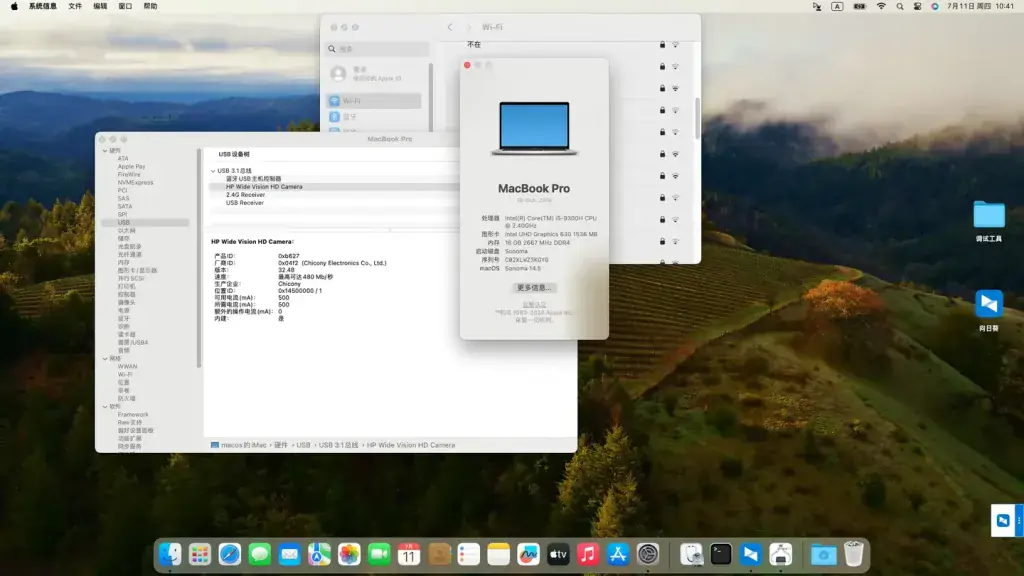
Task: Select WWAN under network section
Action: [127, 367]
